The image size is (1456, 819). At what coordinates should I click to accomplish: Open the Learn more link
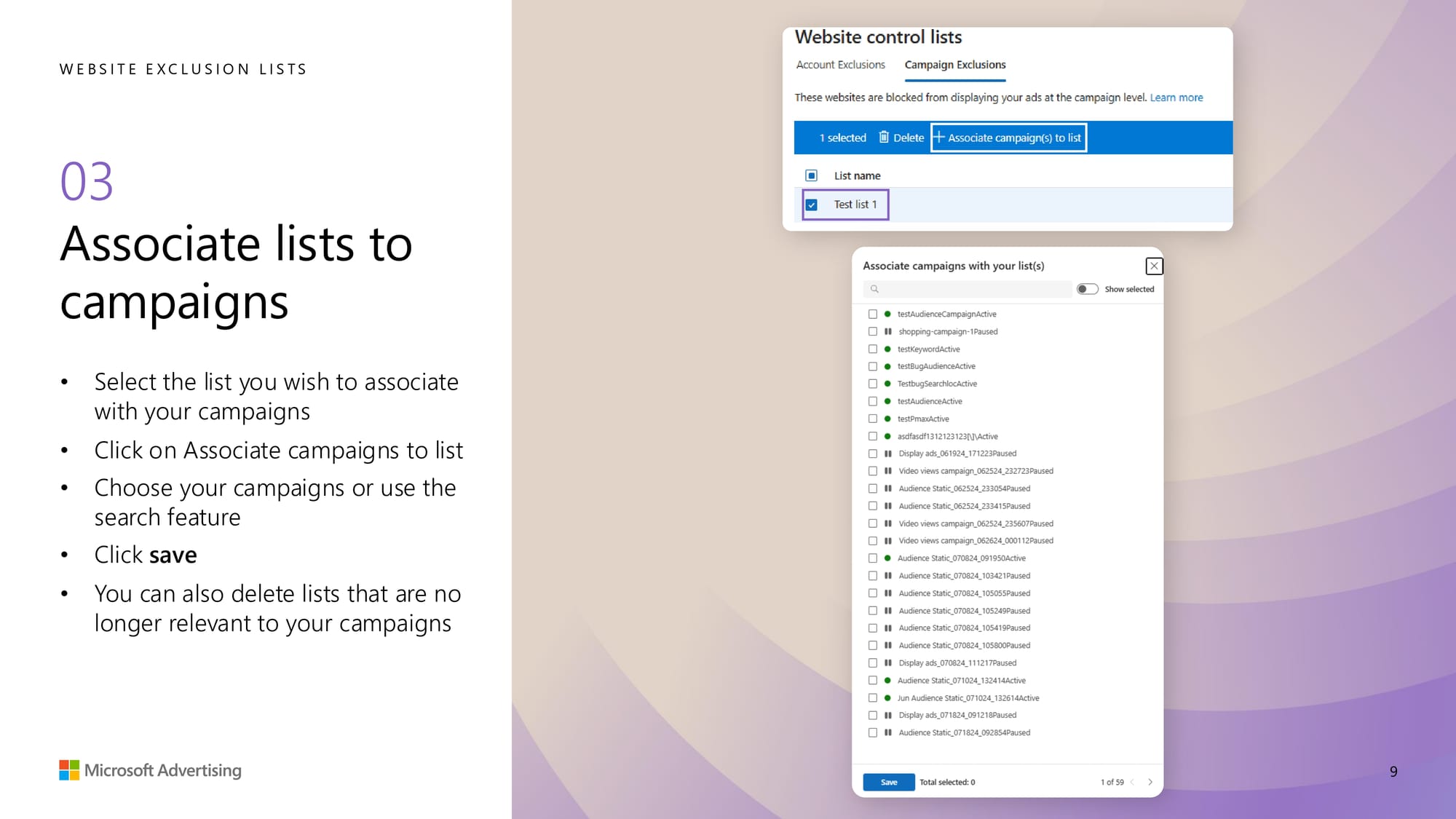(1176, 98)
